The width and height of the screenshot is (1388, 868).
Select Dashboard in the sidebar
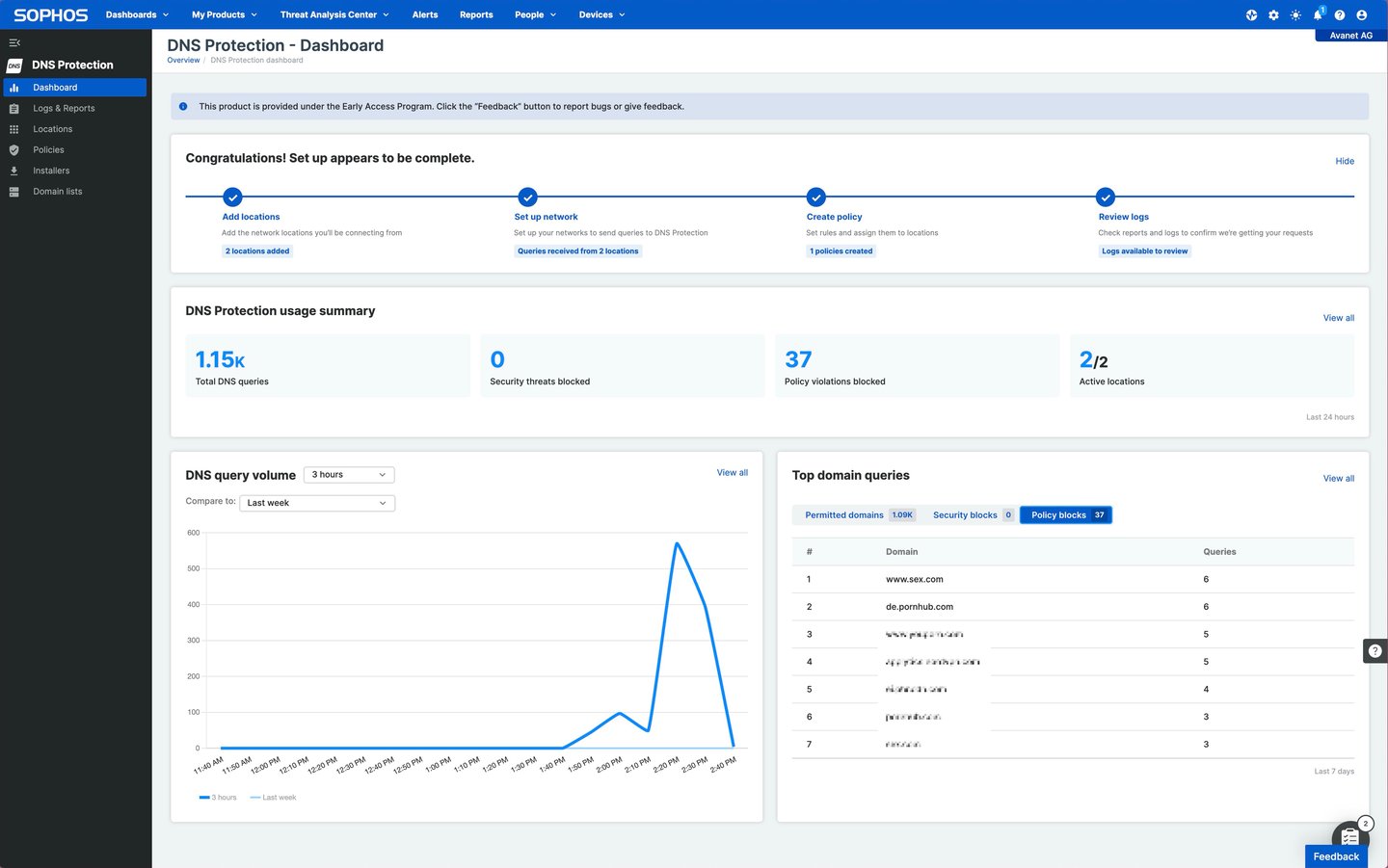tap(75, 88)
